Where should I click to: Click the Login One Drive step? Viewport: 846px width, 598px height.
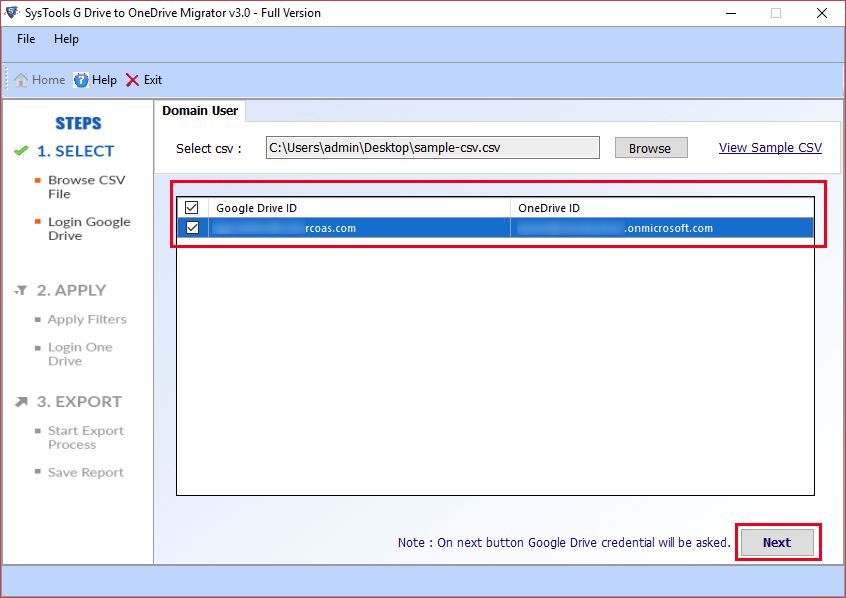pyautogui.click(x=80, y=354)
